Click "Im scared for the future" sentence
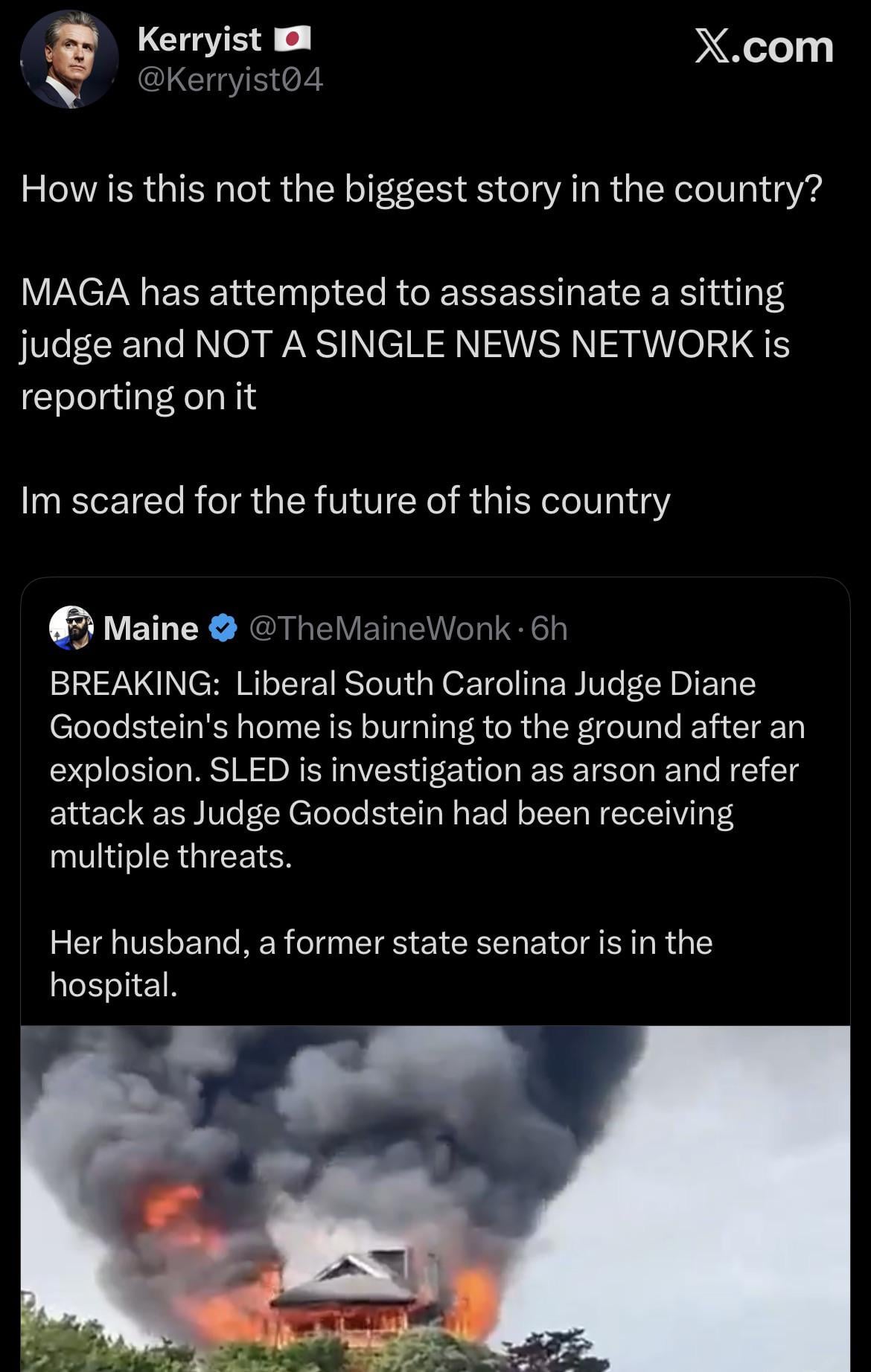 [x=345, y=500]
